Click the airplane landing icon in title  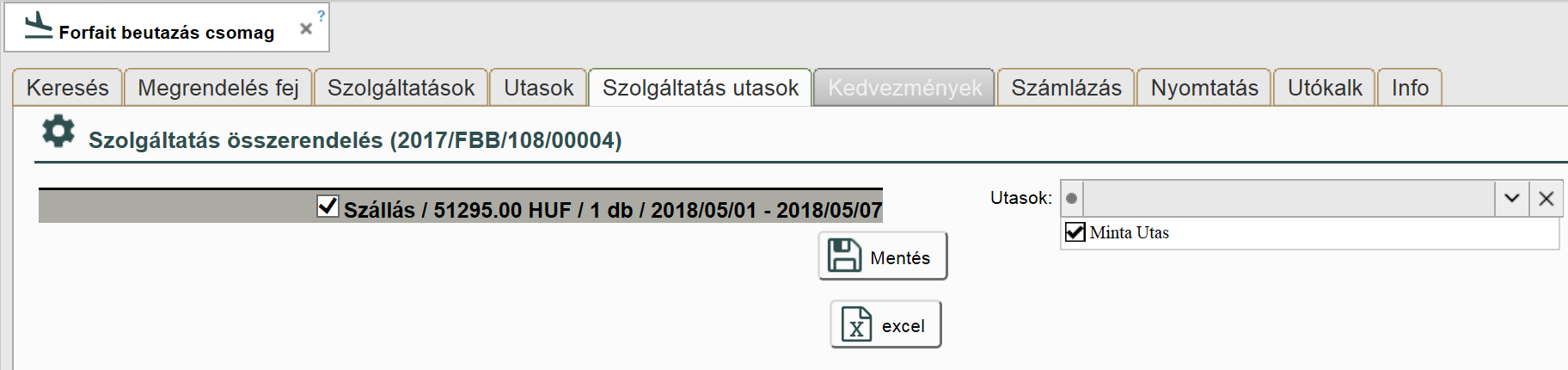(38, 26)
